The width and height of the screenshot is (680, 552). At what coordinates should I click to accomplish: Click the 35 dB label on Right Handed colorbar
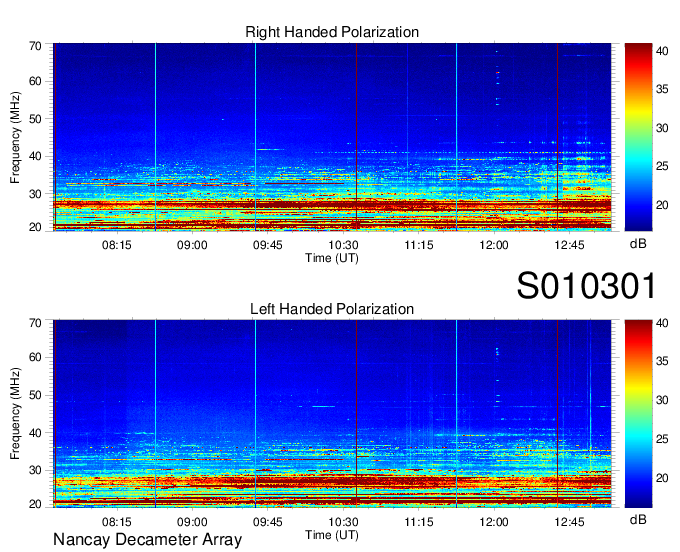click(662, 89)
